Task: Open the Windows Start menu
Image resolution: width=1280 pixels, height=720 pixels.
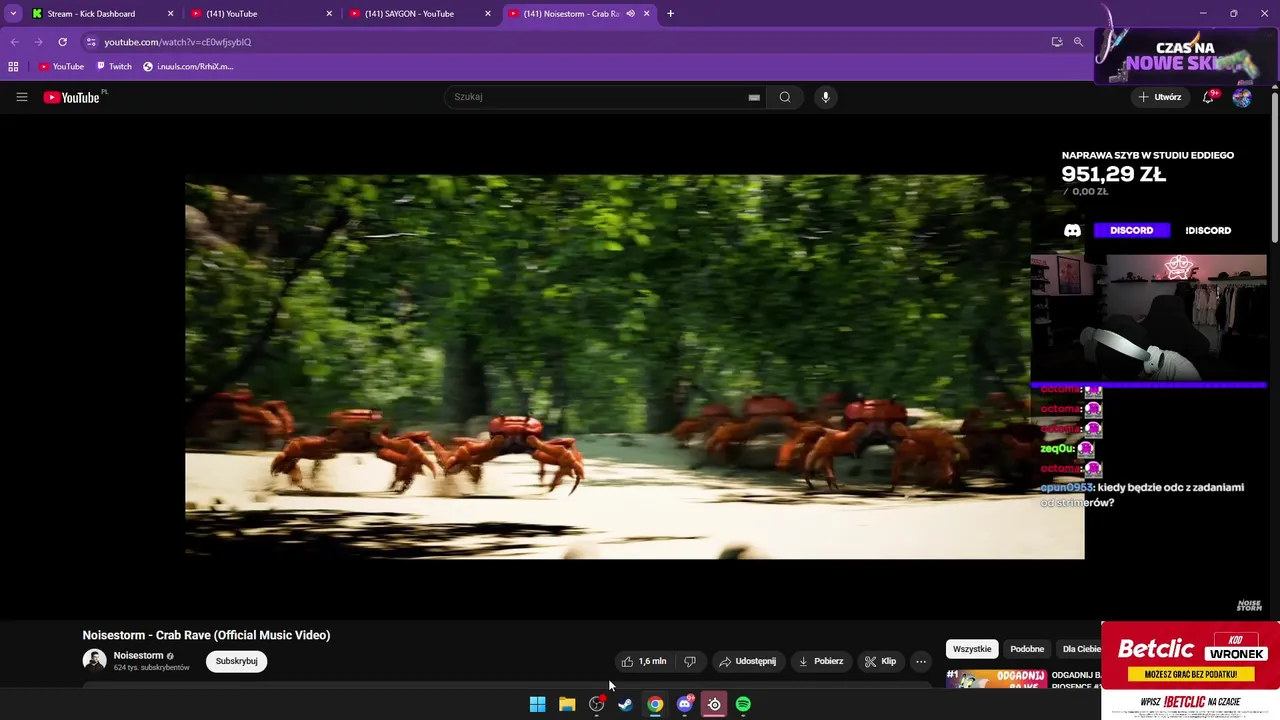Action: point(537,704)
